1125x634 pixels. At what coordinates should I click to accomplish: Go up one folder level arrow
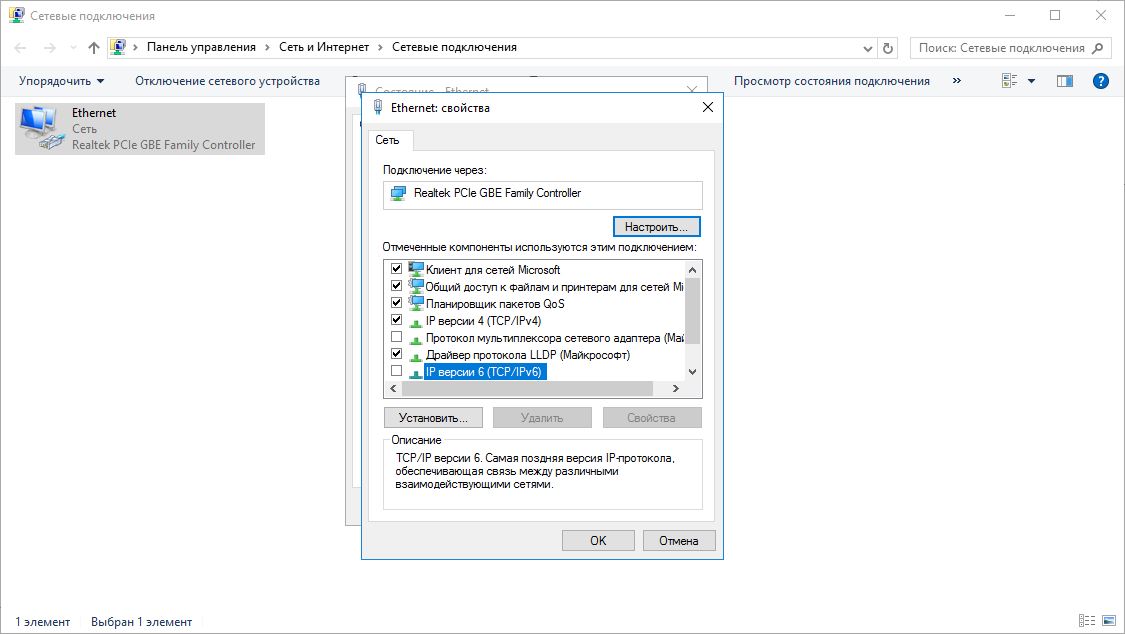[94, 48]
